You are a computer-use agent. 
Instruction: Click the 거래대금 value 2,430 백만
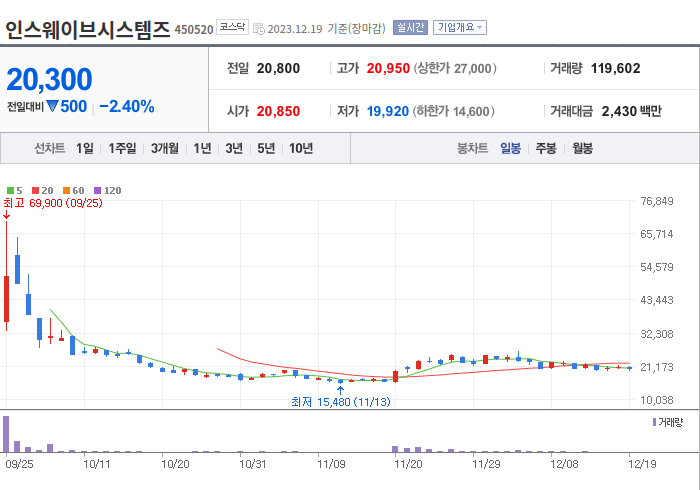coord(631,111)
